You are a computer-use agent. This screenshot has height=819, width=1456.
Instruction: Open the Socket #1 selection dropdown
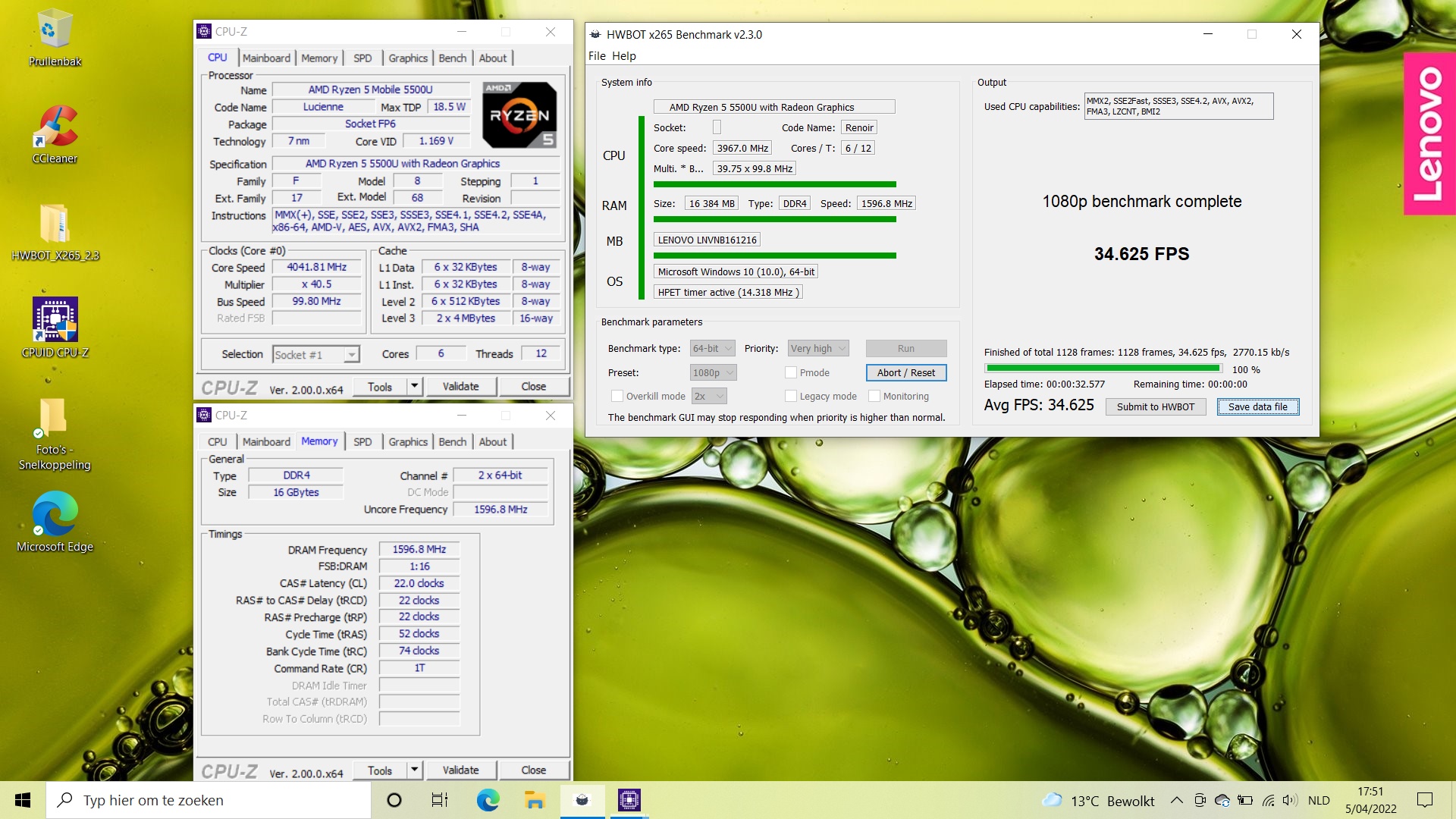(x=315, y=354)
